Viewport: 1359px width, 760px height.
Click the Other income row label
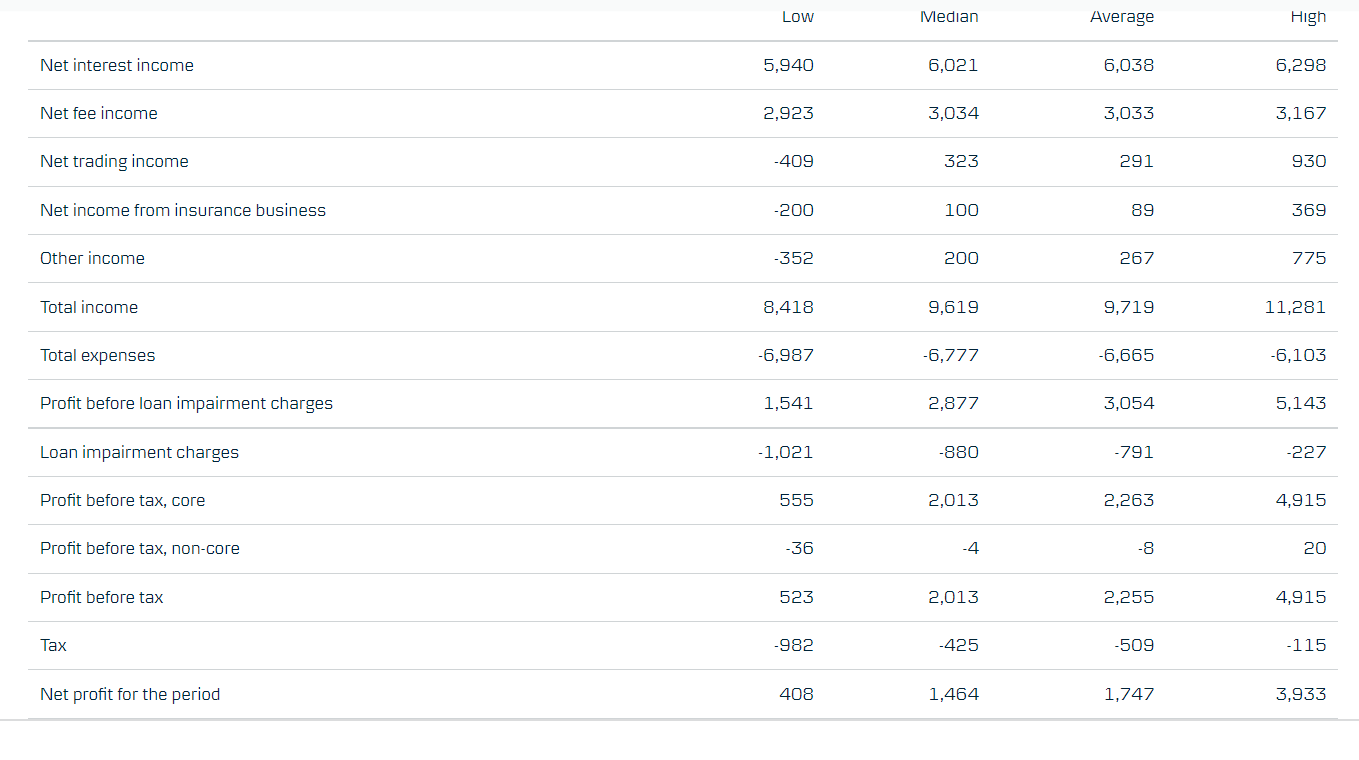(92, 258)
